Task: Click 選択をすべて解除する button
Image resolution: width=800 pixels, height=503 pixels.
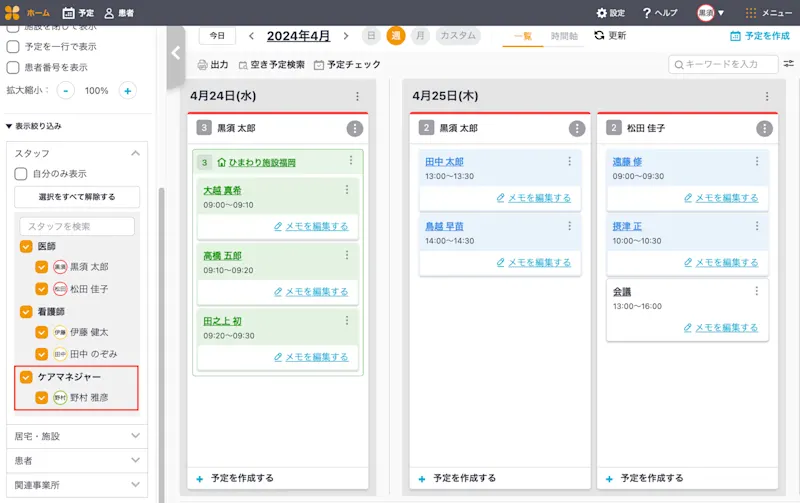Action: click(77, 197)
